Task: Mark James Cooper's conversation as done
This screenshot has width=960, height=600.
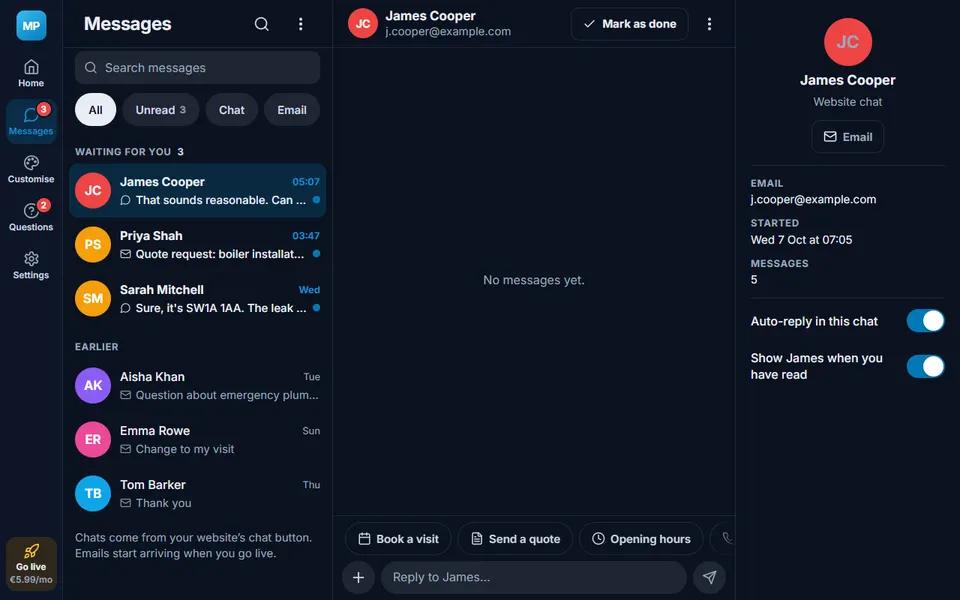Action: tap(629, 24)
